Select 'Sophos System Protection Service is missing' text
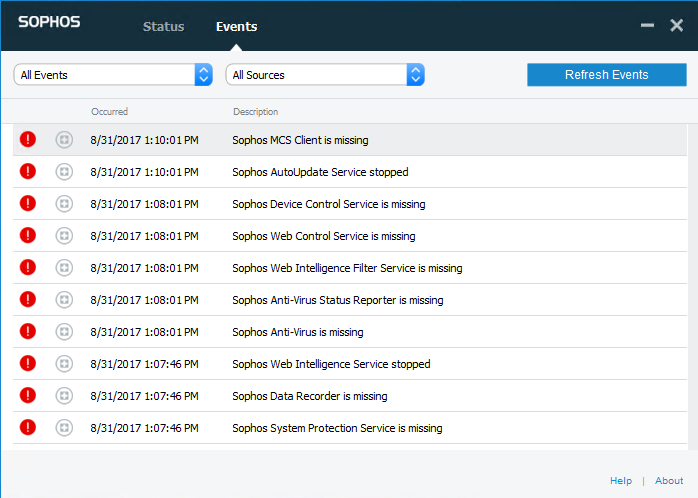This screenshot has height=498, width=698. (337, 428)
